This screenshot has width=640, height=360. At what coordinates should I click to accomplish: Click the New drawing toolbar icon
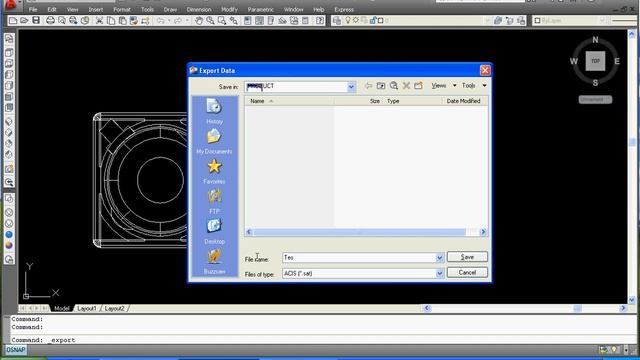pos(13,20)
